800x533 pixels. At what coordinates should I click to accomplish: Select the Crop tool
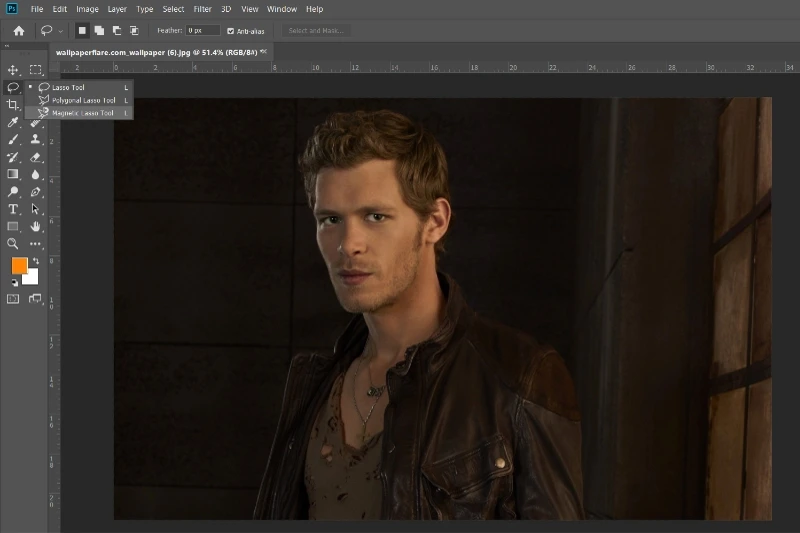coord(13,105)
